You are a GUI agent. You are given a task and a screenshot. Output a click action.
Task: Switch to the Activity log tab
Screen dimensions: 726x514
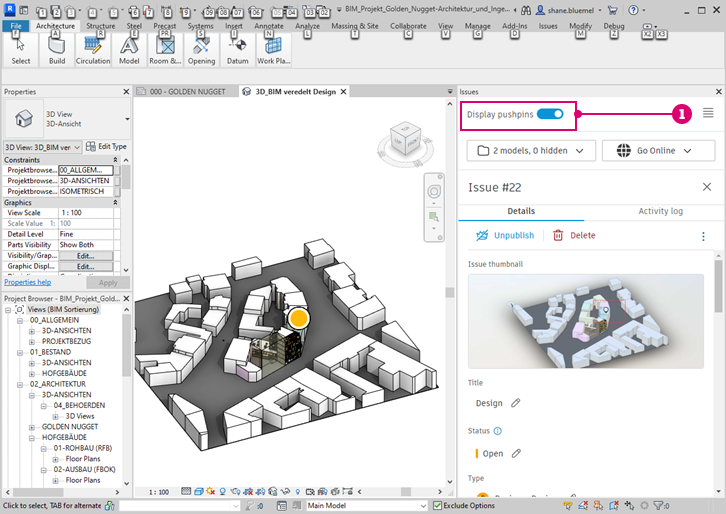point(660,211)
